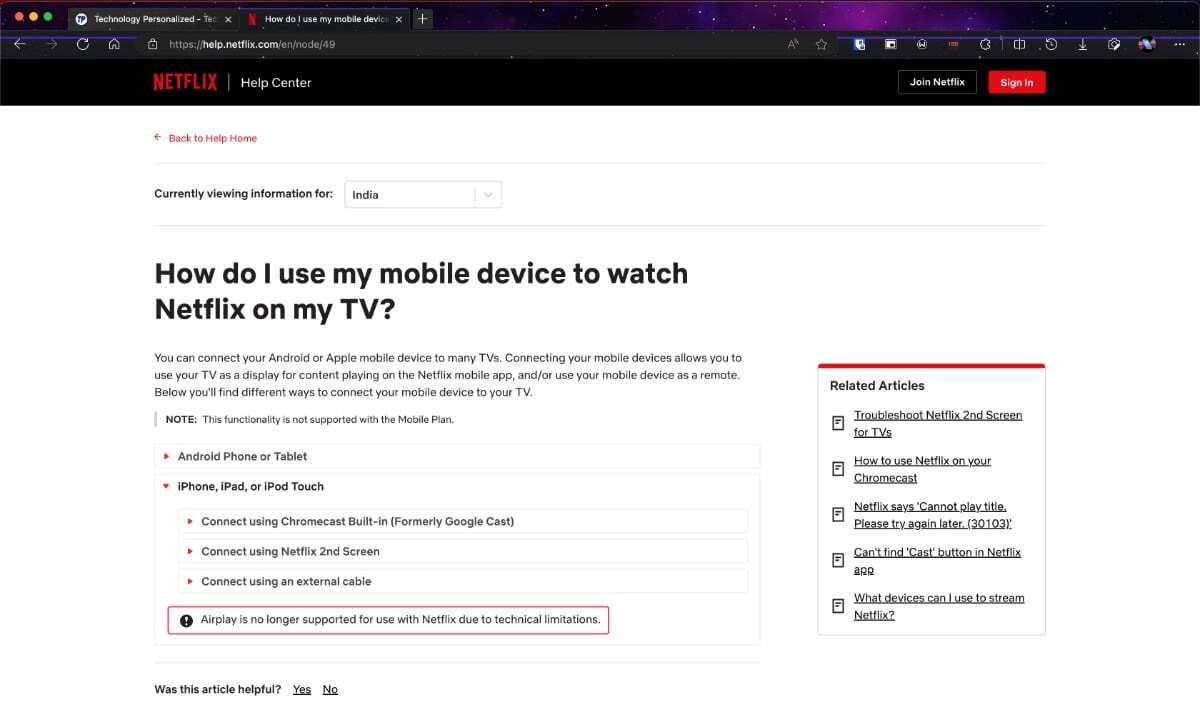This screenshot has width=1200, height=717.
Task: Click the Airplay no longer supported notice
Action: coord(388,620)
